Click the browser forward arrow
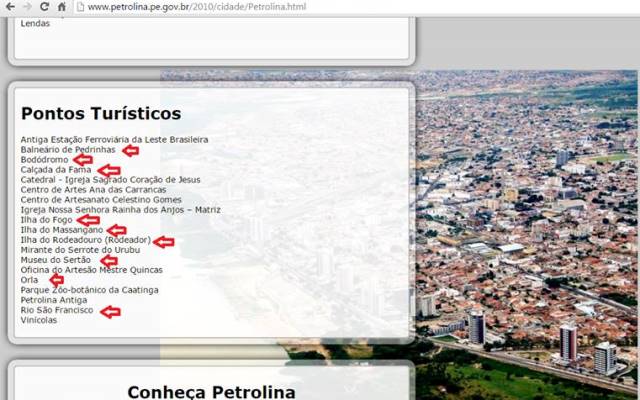The height and width of the screenshot is (400, 640). coord(27,7)
